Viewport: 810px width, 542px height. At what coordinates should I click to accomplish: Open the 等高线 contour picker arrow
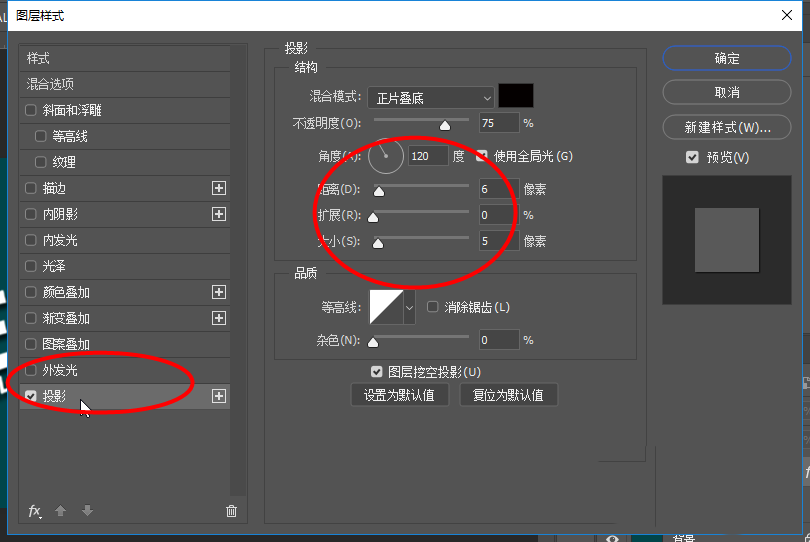(409, 307)
